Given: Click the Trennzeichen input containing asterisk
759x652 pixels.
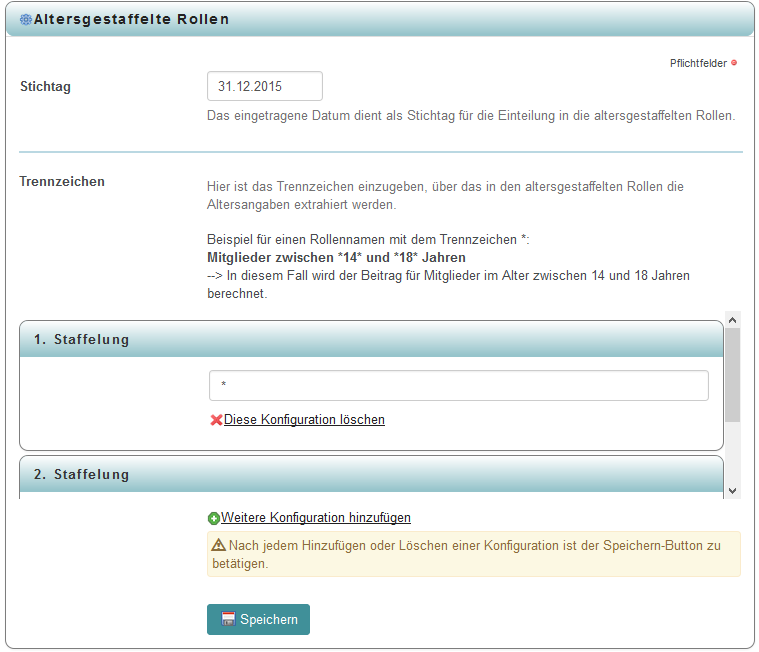Looking at the screenshot, I should [458, 385].
